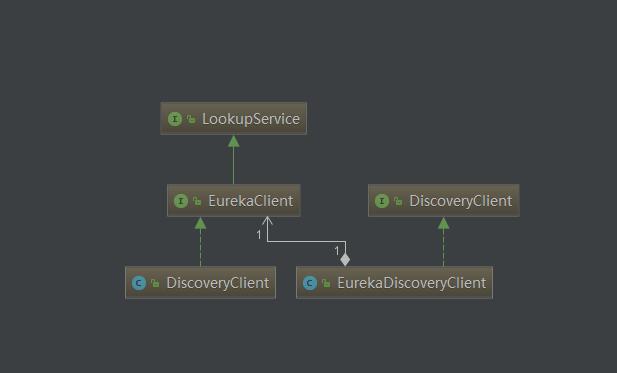Click the EurekaDiscoveryClient name text

412,283
